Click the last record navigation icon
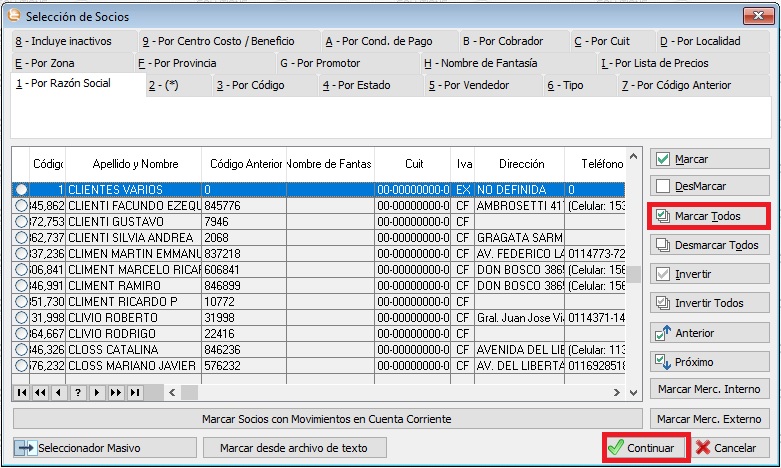 [135, 393]
